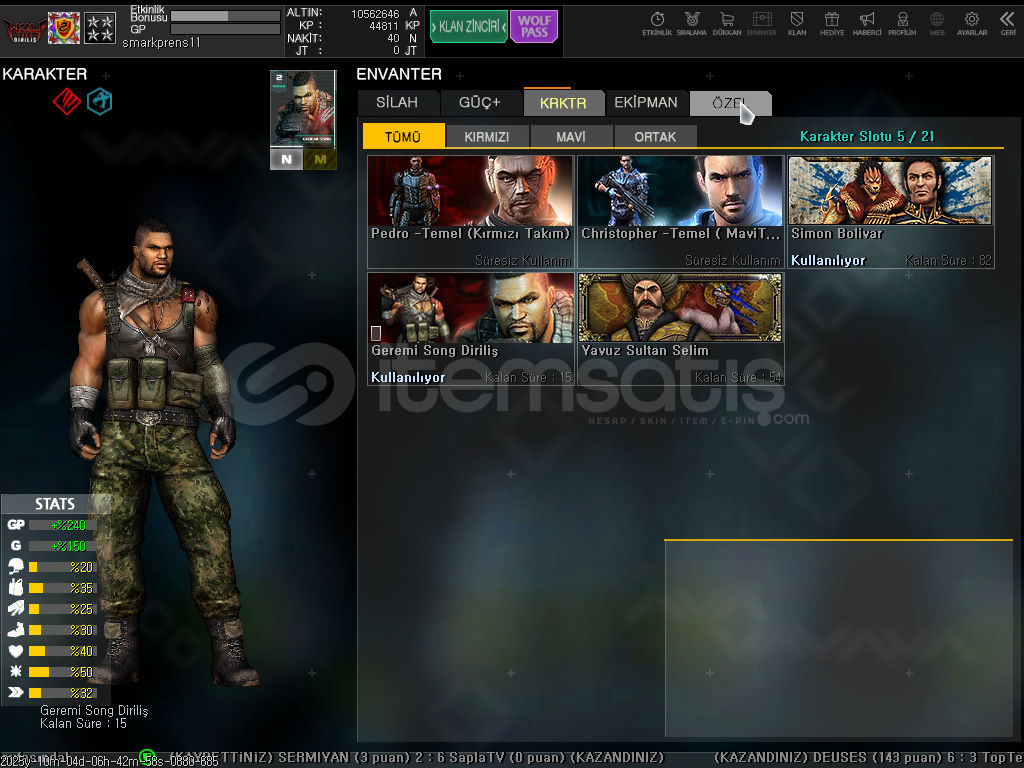Toggle the N button under character card

coord(286,159)
